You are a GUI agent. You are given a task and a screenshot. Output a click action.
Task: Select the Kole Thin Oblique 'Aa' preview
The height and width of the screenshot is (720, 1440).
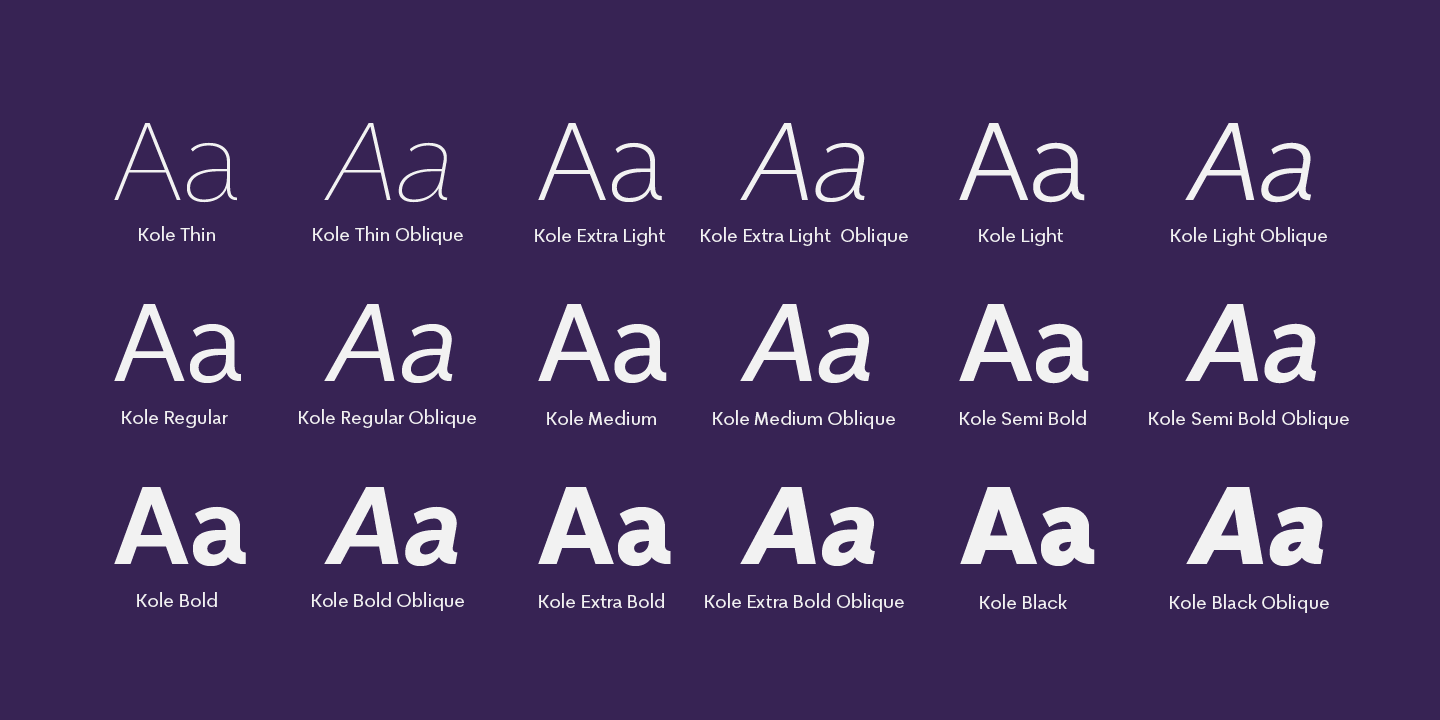[x=388, y=162]
